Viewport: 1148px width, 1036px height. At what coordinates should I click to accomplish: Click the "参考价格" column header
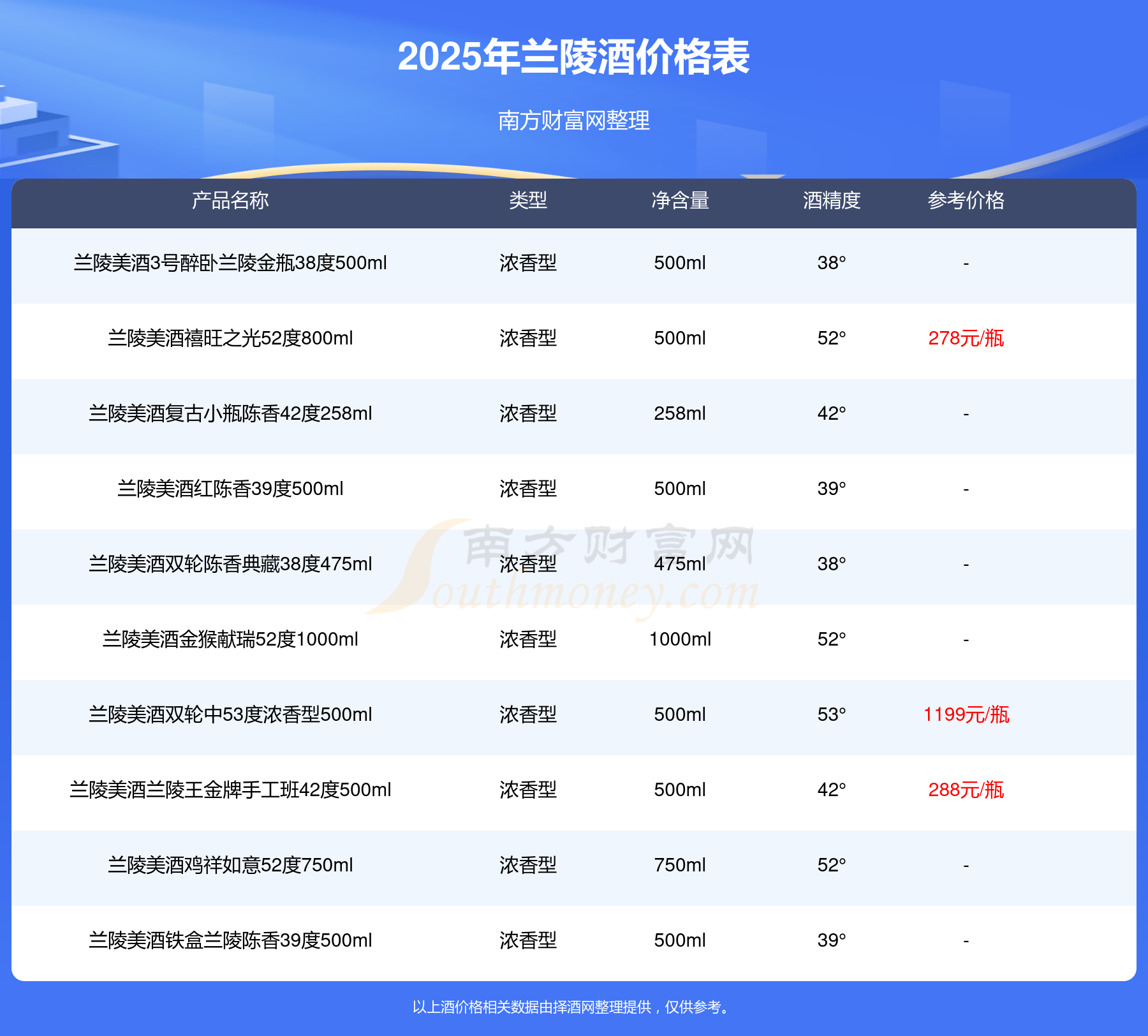pyautogui.click(x=966, y=200)
